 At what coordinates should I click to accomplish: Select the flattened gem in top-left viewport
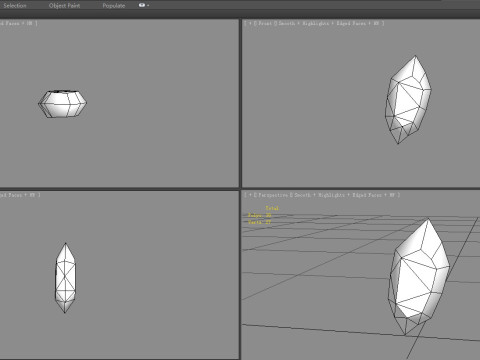click(62, 104)
